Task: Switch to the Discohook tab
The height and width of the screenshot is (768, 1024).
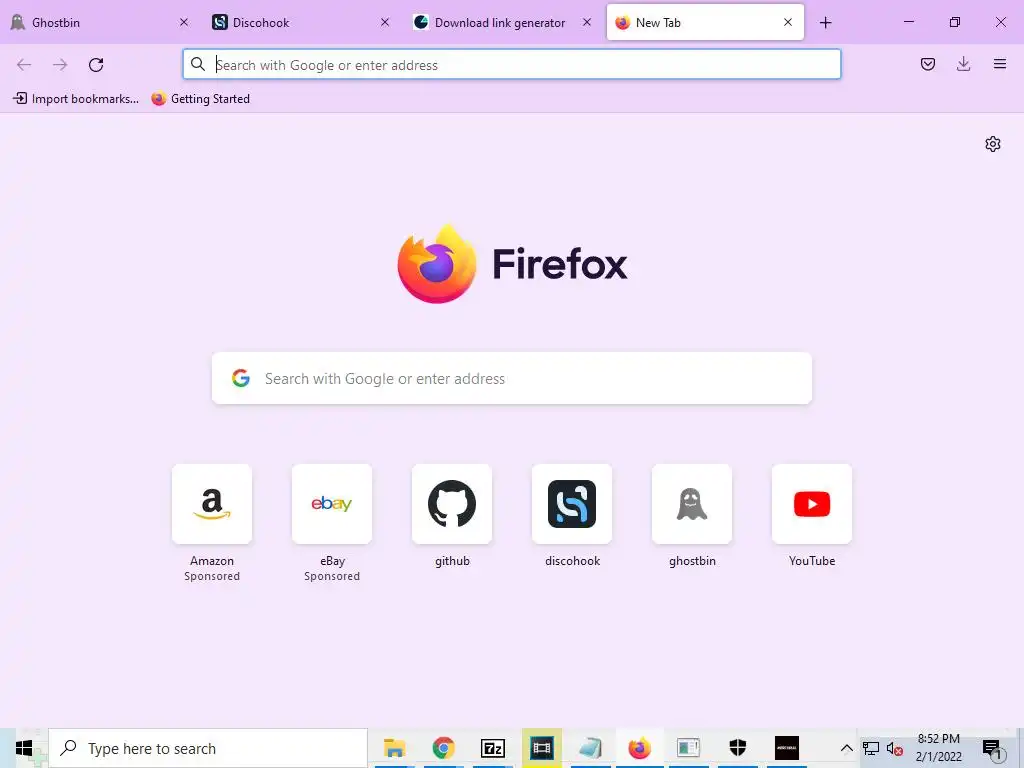Action: 301,22
